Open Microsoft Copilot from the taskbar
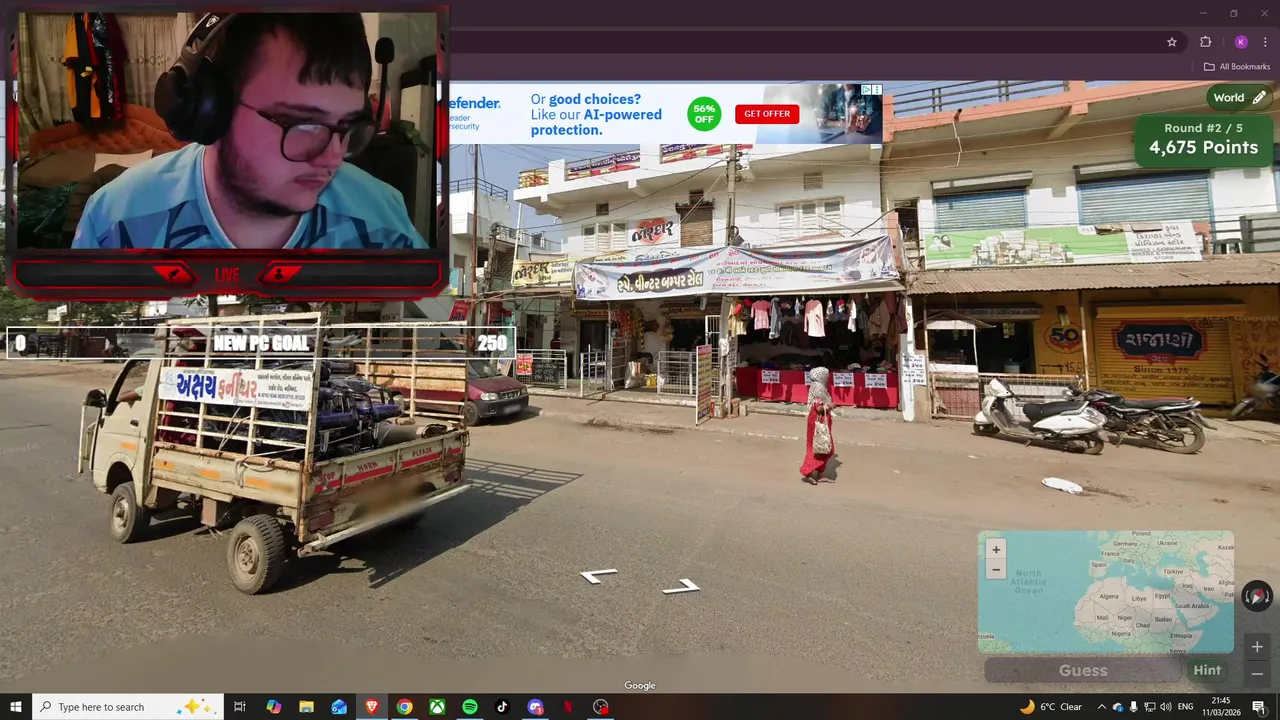The height and width of the screenshot is (720, 1280). tap(273, 707)
